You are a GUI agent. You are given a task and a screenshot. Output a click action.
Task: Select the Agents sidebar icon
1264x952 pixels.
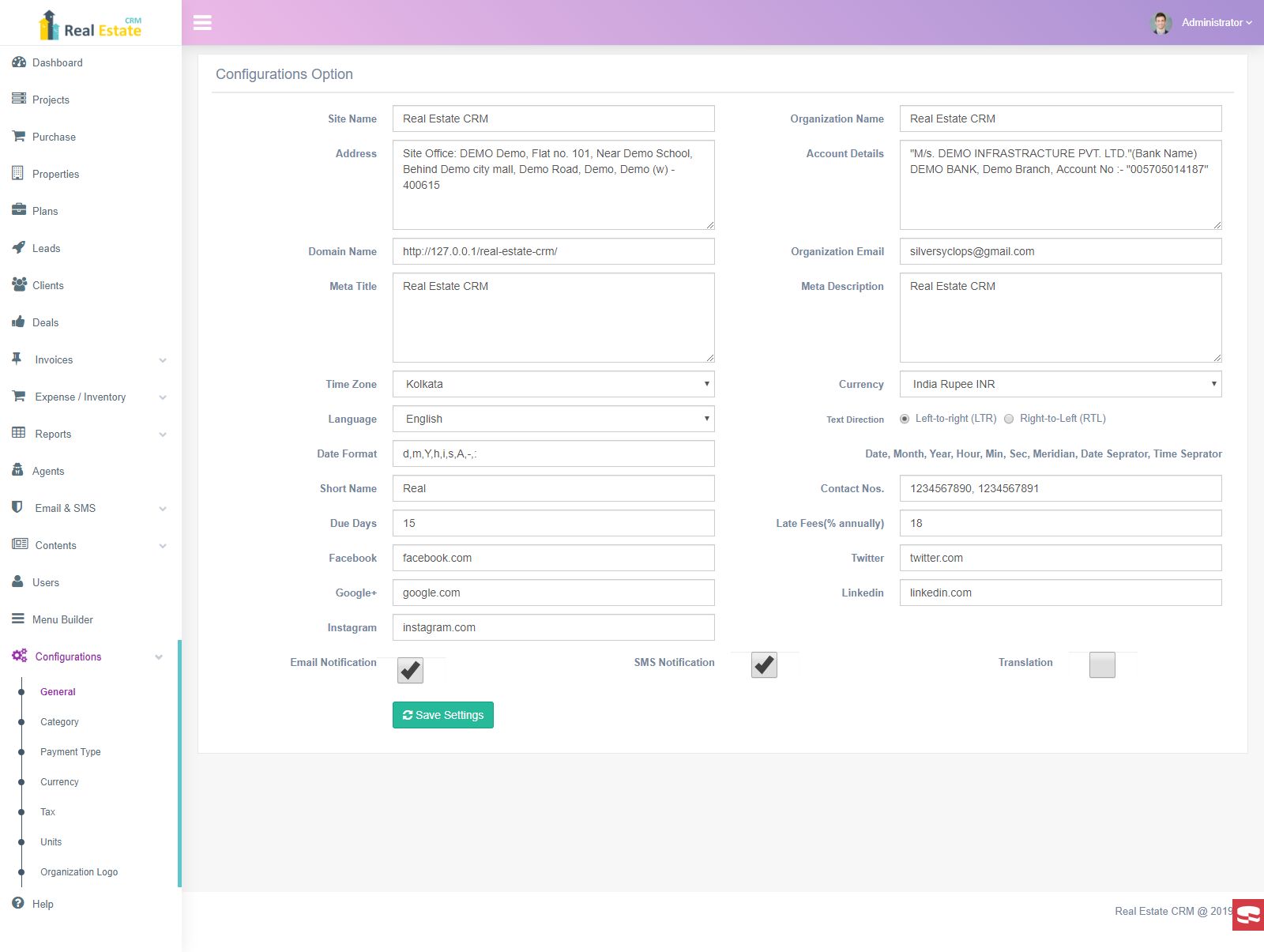[x=17, y=471]
